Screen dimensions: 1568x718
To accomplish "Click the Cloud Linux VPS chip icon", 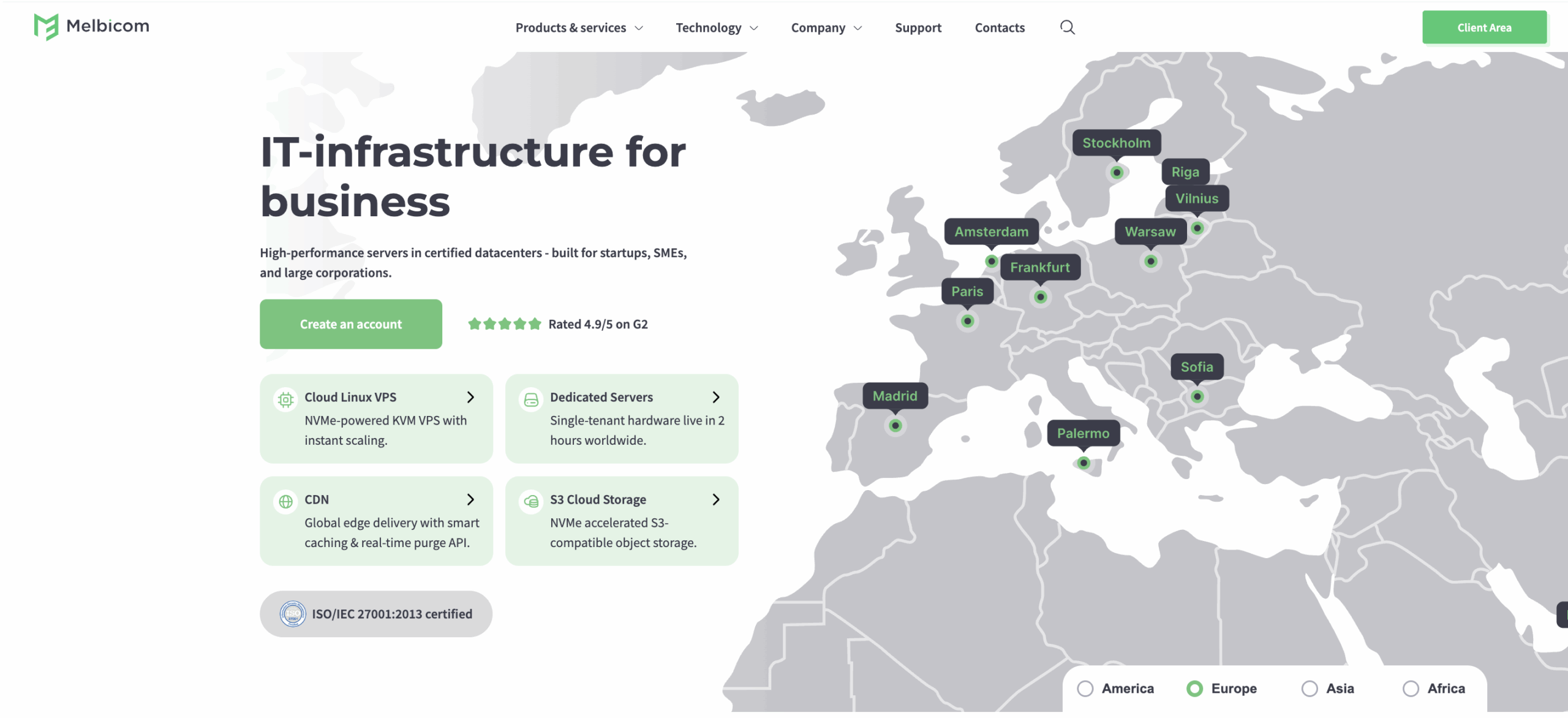I will 285,399.
